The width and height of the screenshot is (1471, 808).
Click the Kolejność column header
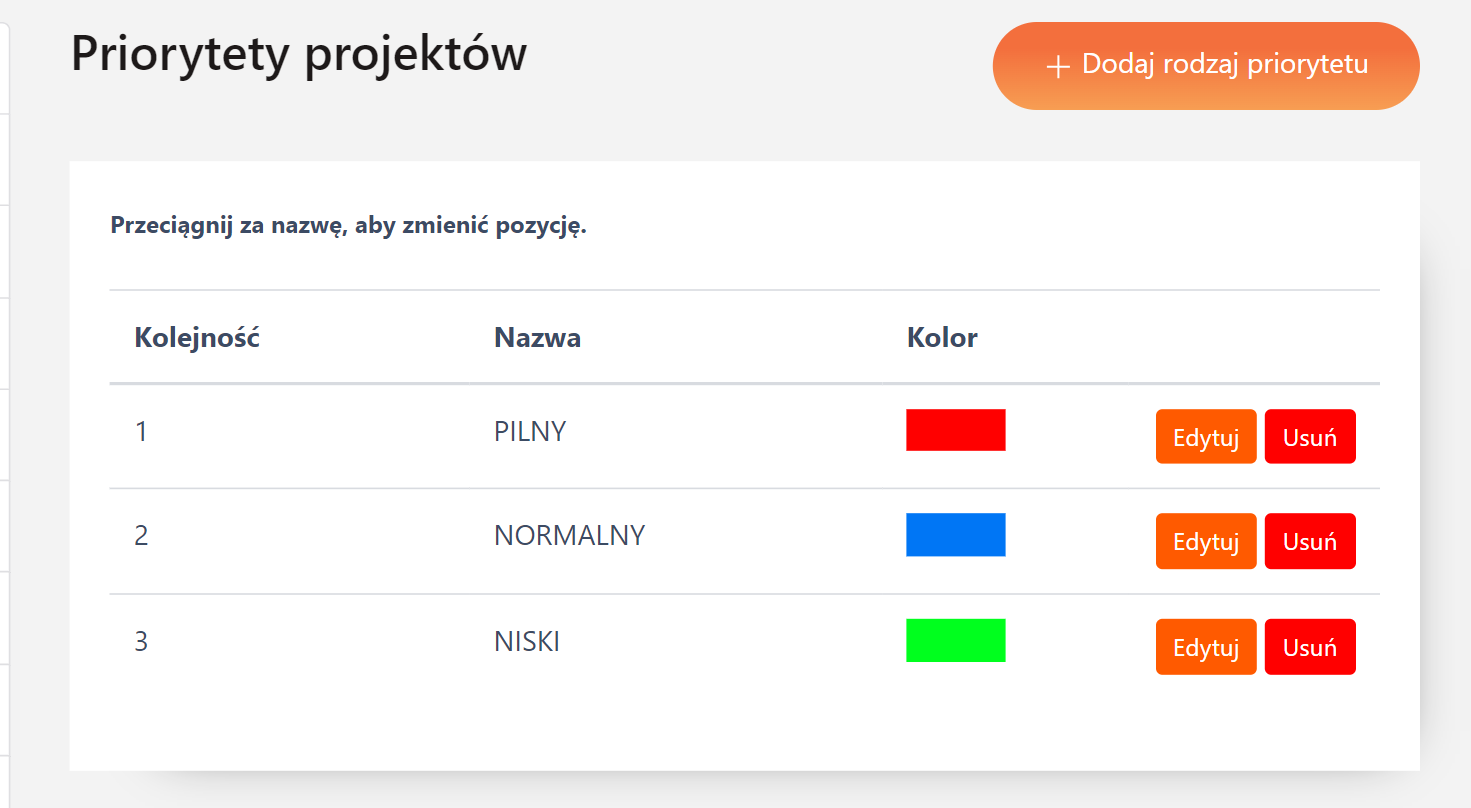[x=197, y=338]
